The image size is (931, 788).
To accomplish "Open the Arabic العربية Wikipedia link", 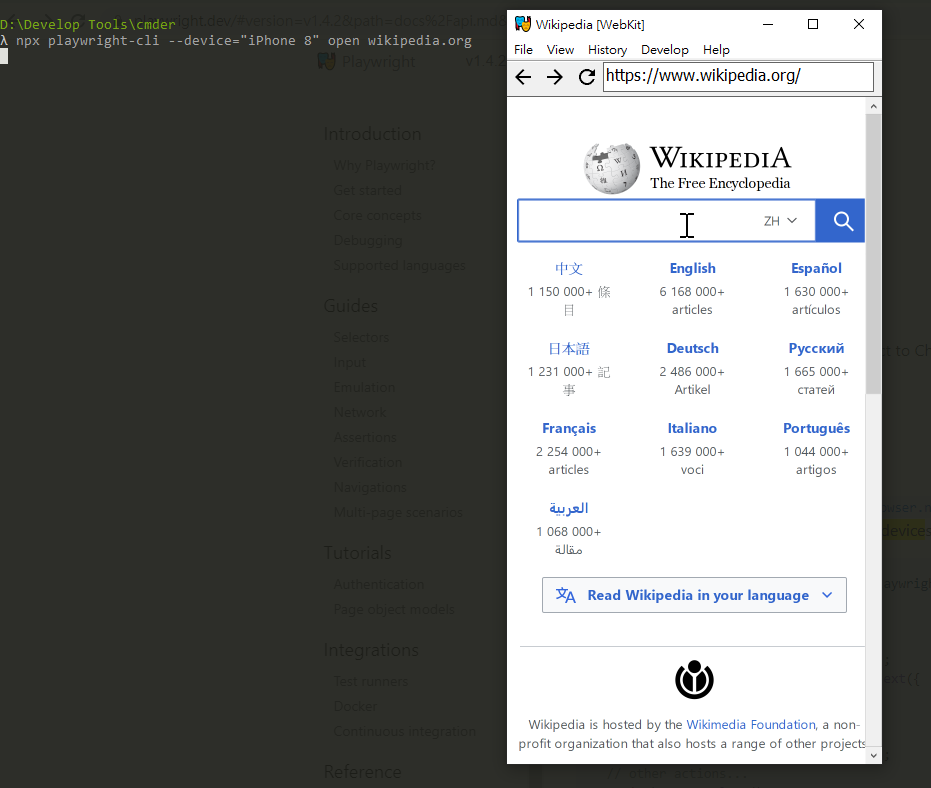I will coord(569,508).
